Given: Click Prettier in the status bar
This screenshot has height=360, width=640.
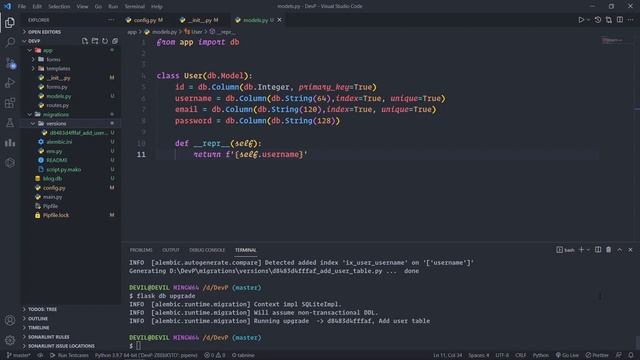Looking at the screenshot, I should click(x=597, y=355).
